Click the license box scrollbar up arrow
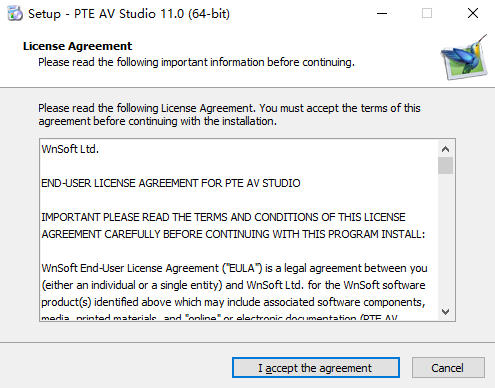Viewport: 495px width, 388px height. [445, 149]
